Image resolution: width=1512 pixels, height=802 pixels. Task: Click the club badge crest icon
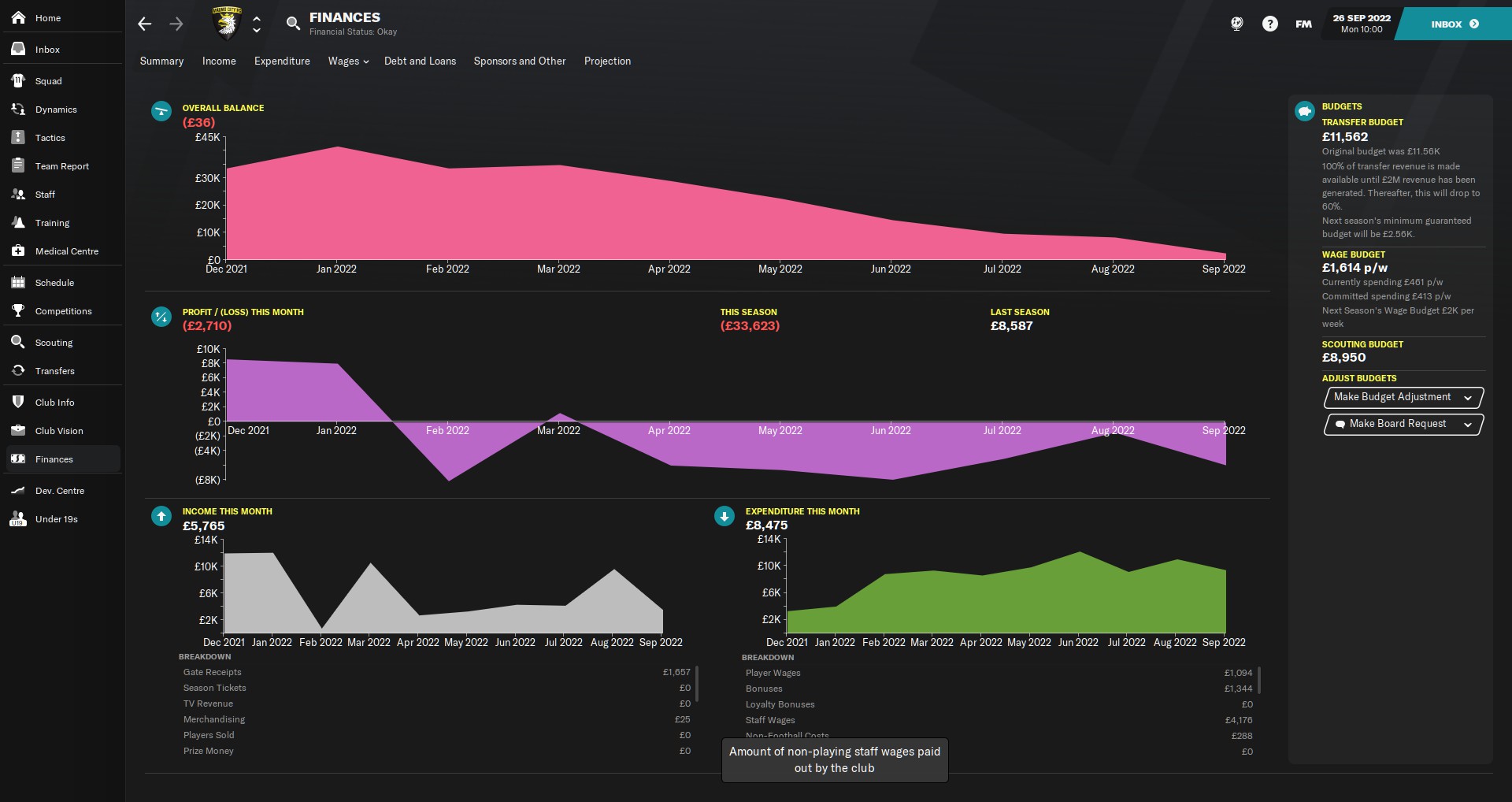tap(226, 24)
